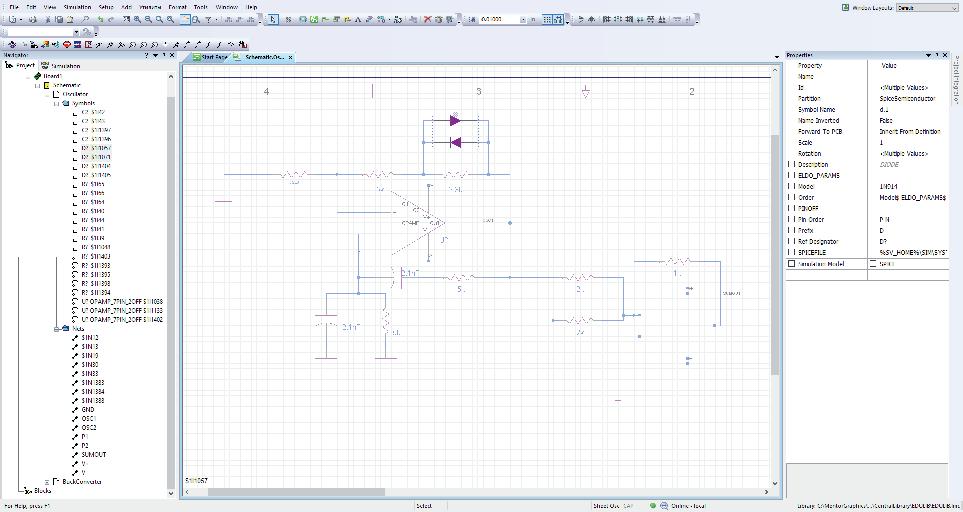Click the green Window Layouts icon
Screen dimensions: 963x512
(844, 7)
